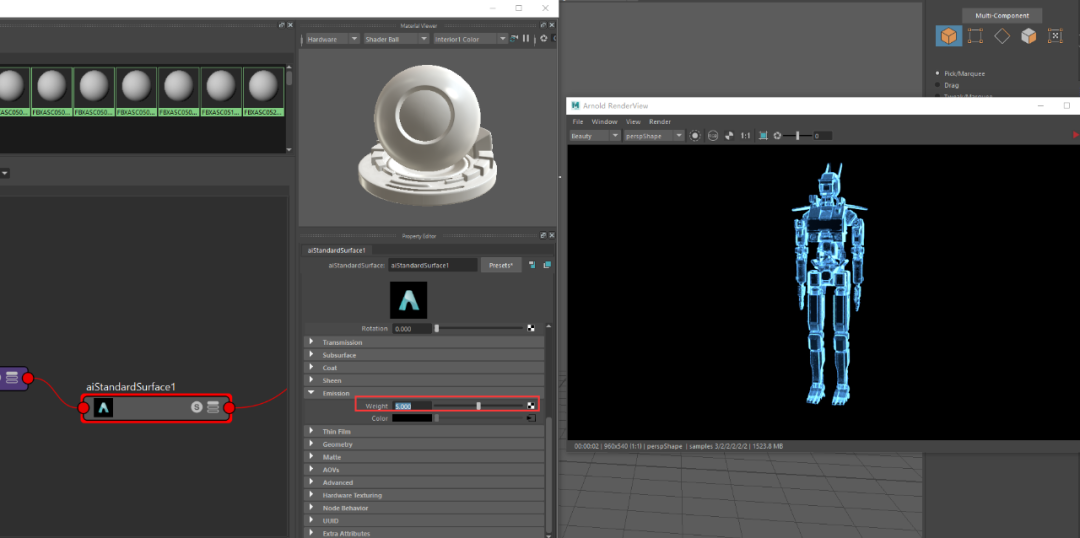Click the Arnold logo on aStandardSurface1 node
1080x538 pixels.
pos(104,407)
